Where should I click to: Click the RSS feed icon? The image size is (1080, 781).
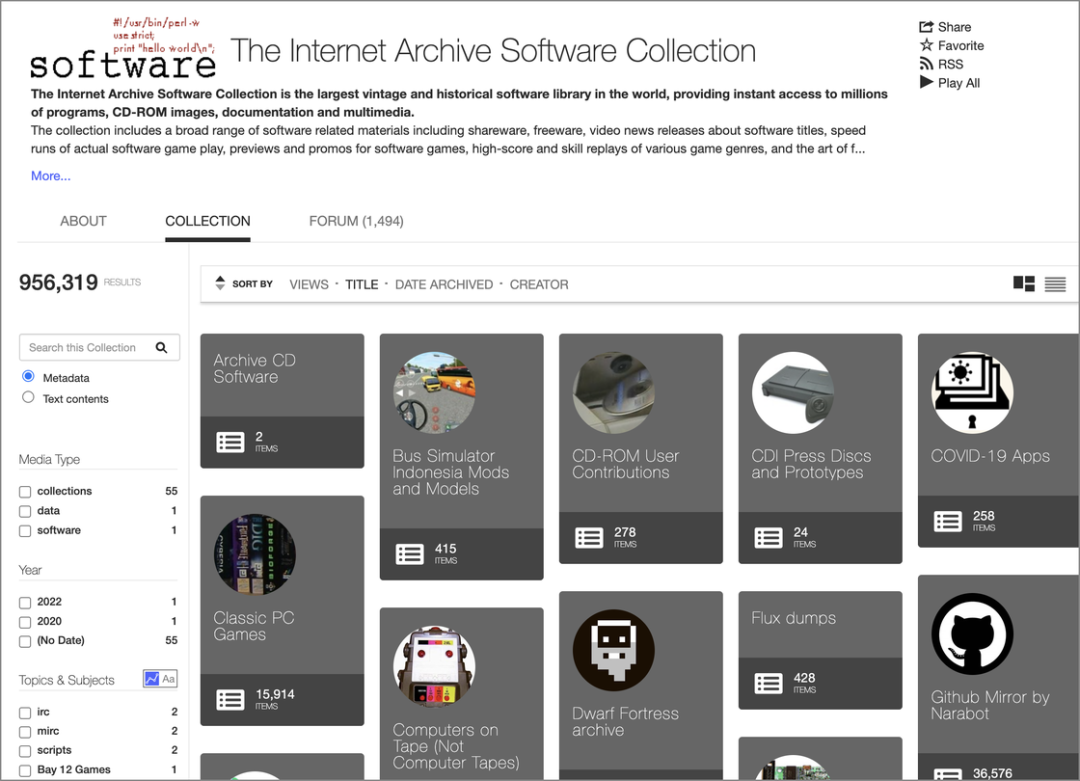(x=926, y=64)
